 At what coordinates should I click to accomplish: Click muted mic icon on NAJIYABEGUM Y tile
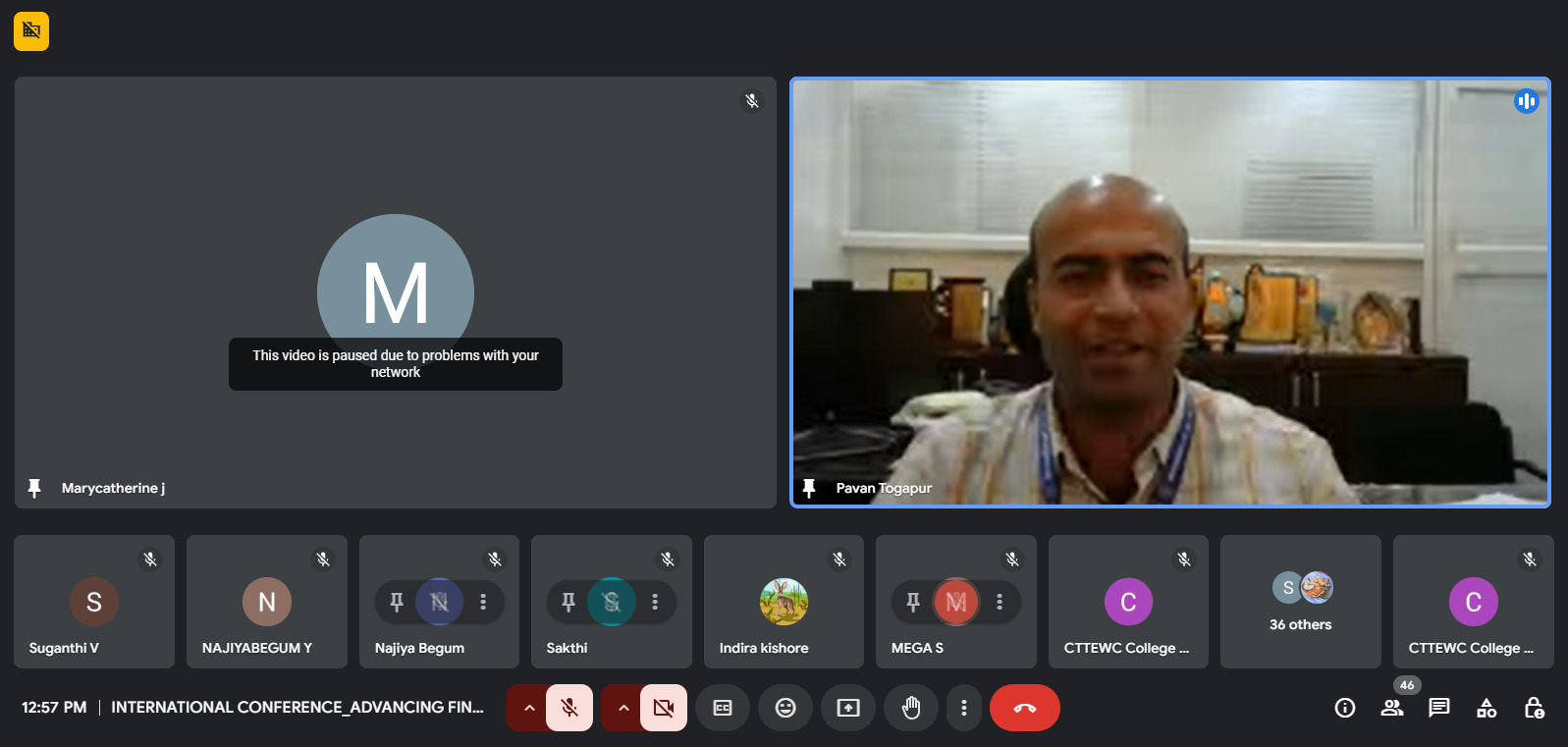click(x=323, y=560)
